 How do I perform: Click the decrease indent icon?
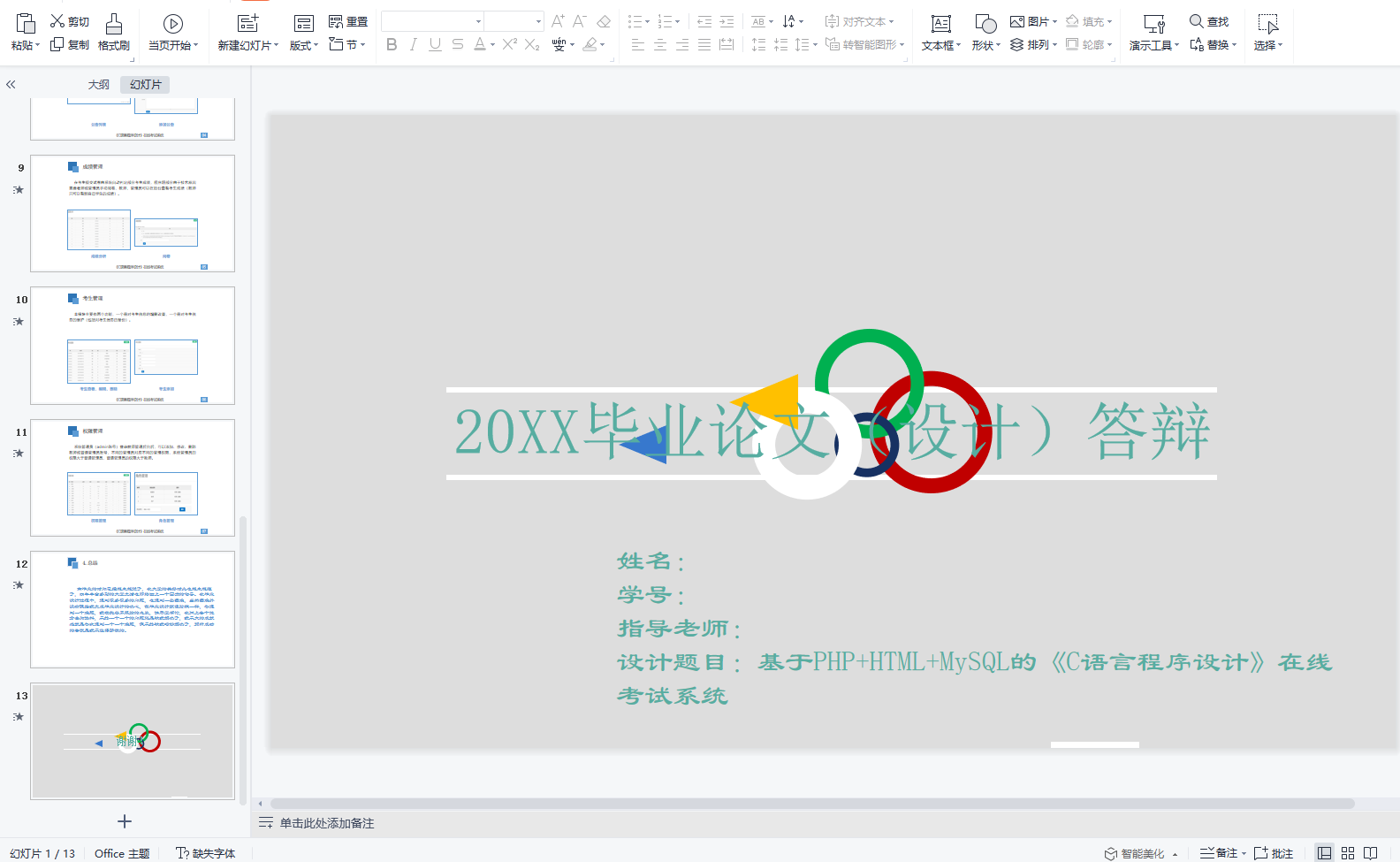pyautogui.click(x=704, y=21)
